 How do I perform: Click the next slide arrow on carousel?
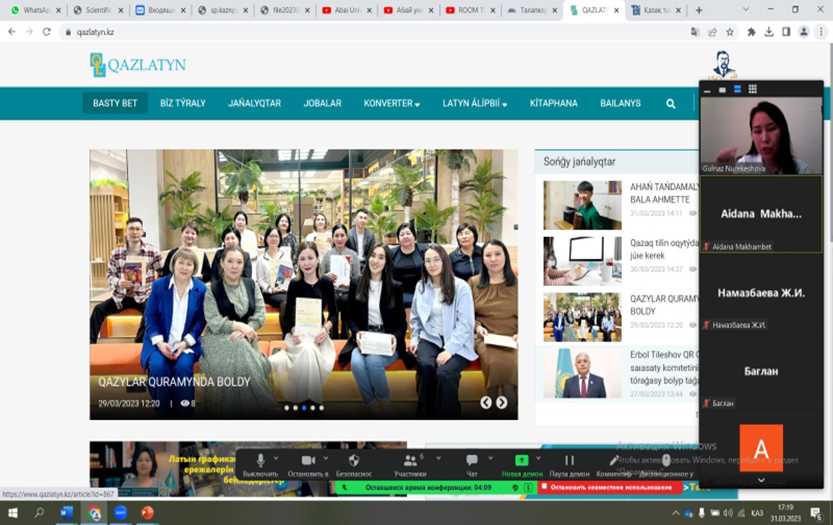(501, 403)
